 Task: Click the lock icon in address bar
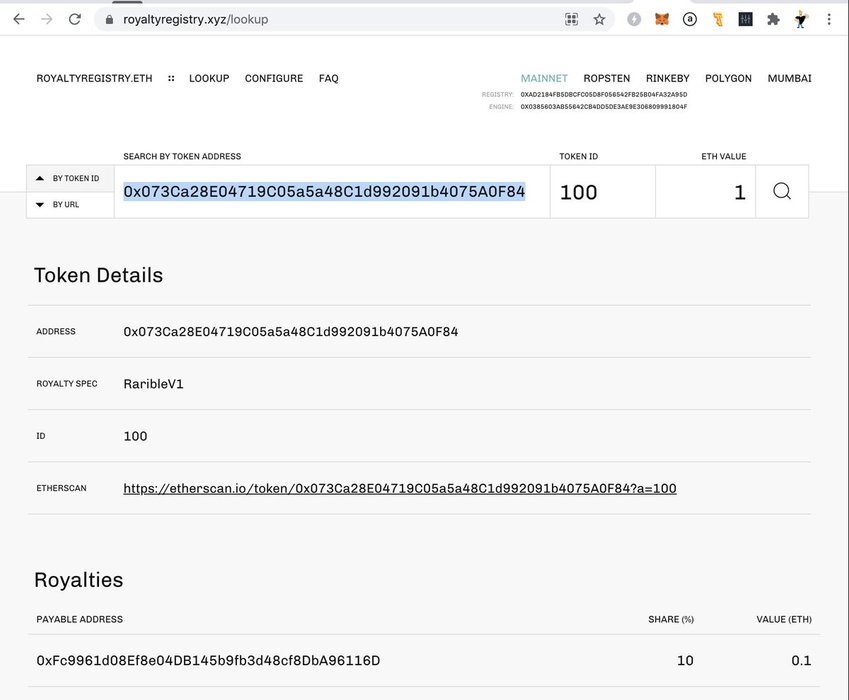(109, 19)
